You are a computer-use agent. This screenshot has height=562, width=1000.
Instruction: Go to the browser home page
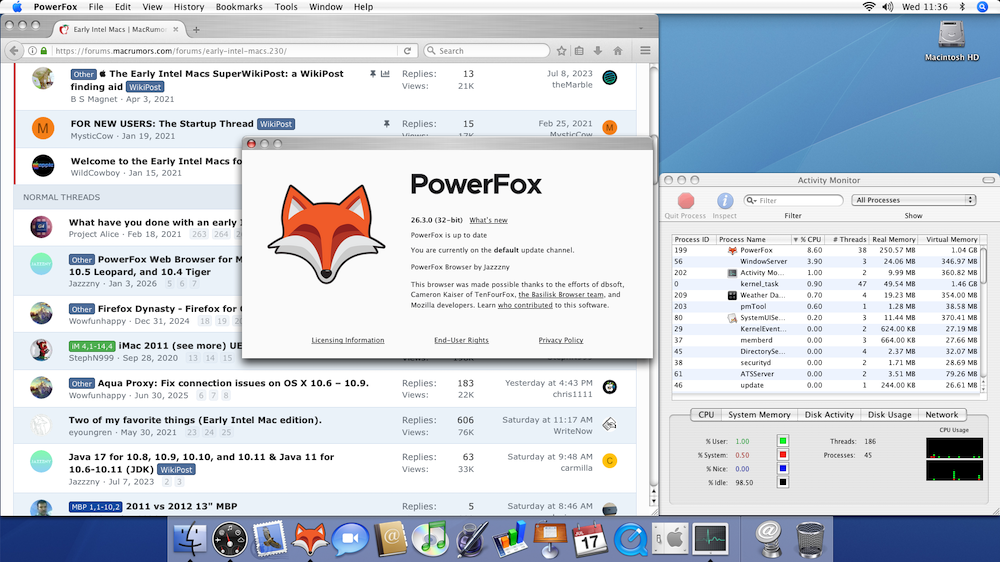click(x=617, y=50)
